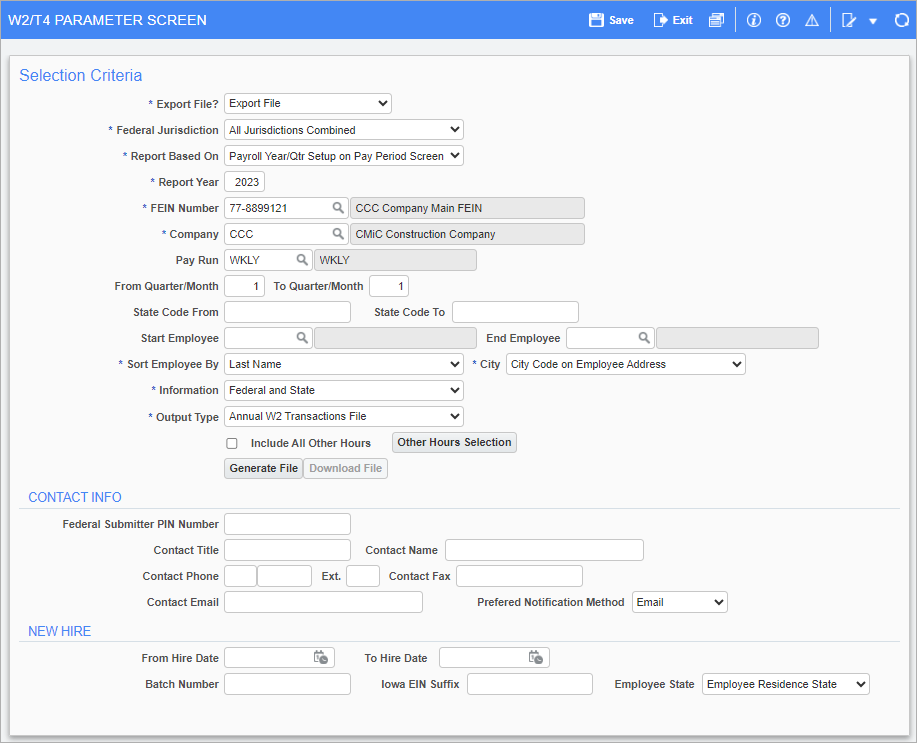Open the help question mark icon
Image resolution: width=917 pixels, height=743 pixels.
pos(782,20)
